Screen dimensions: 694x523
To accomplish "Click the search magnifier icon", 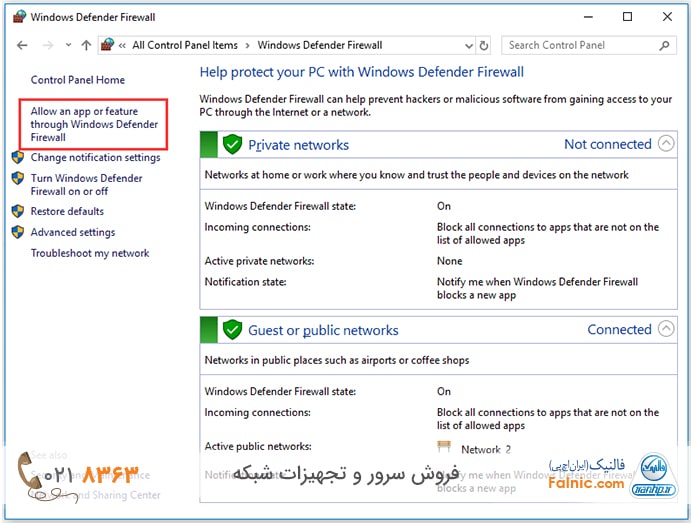I will click(x=665, y=45).
